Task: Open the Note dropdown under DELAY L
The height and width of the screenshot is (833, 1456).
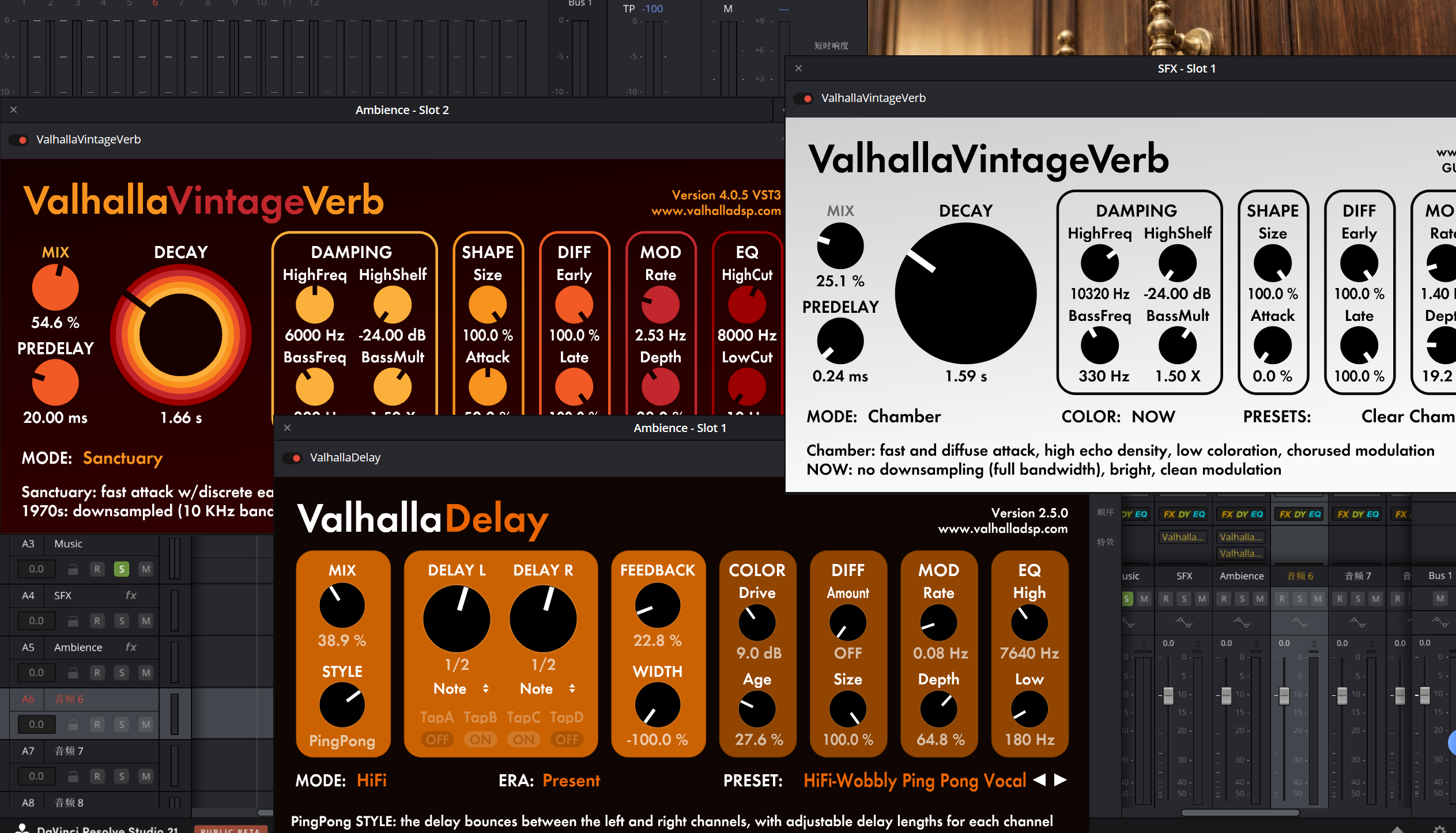Action: click(x=461, y=688)
